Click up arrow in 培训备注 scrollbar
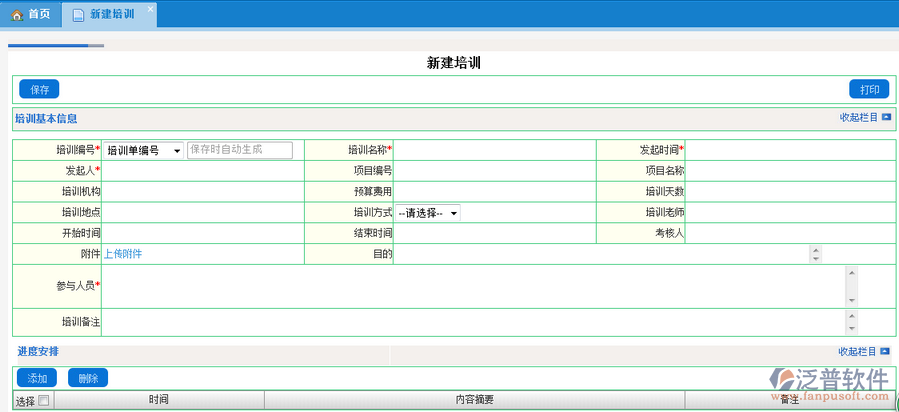 click(851, 316)
